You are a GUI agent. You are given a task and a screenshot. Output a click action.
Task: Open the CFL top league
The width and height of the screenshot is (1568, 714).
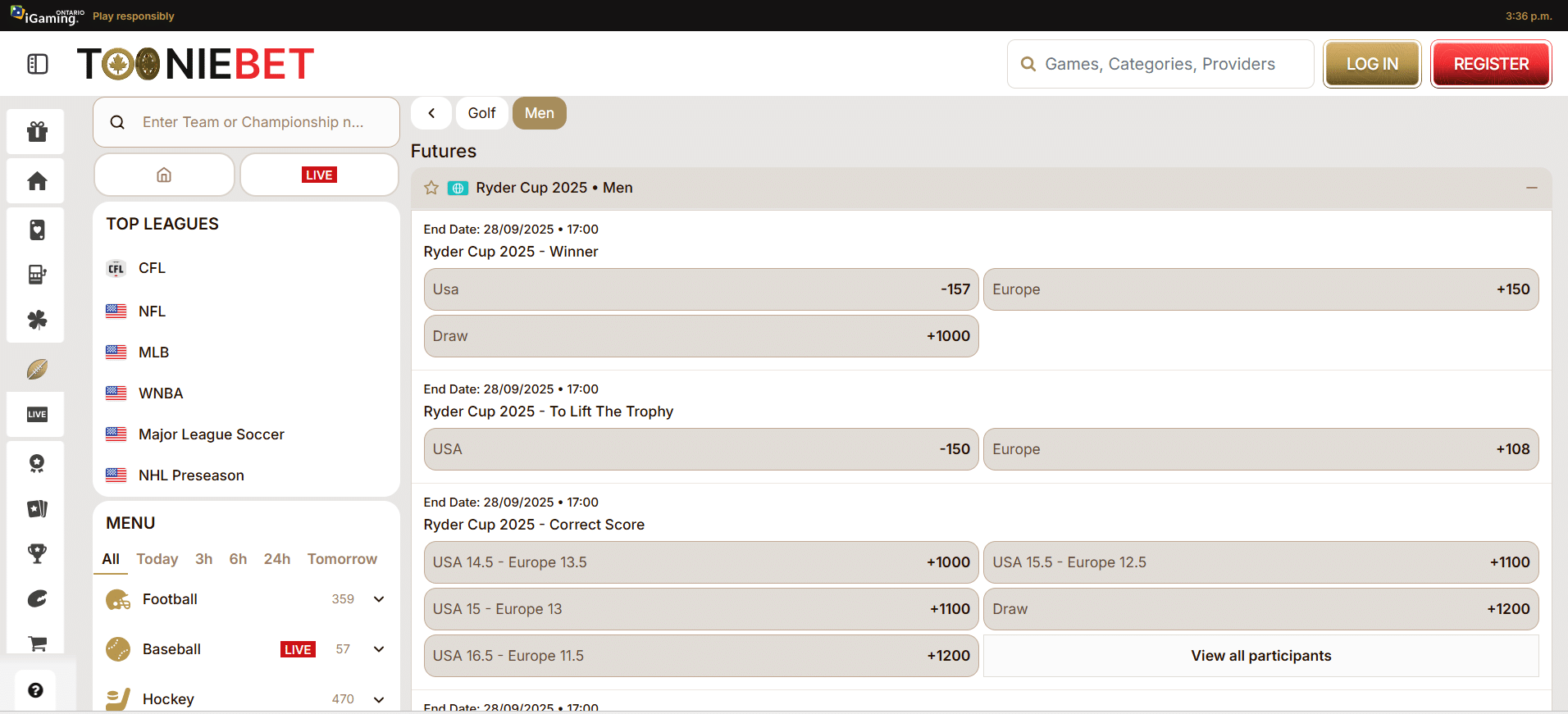tap(152, 268)
